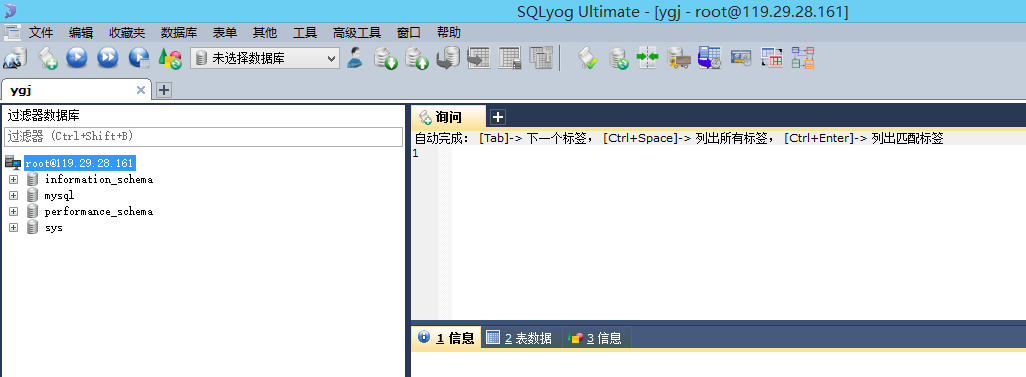Click into the SQL query editor area
This screenshot has height=377, width=1026.
[x=738, y=232]
